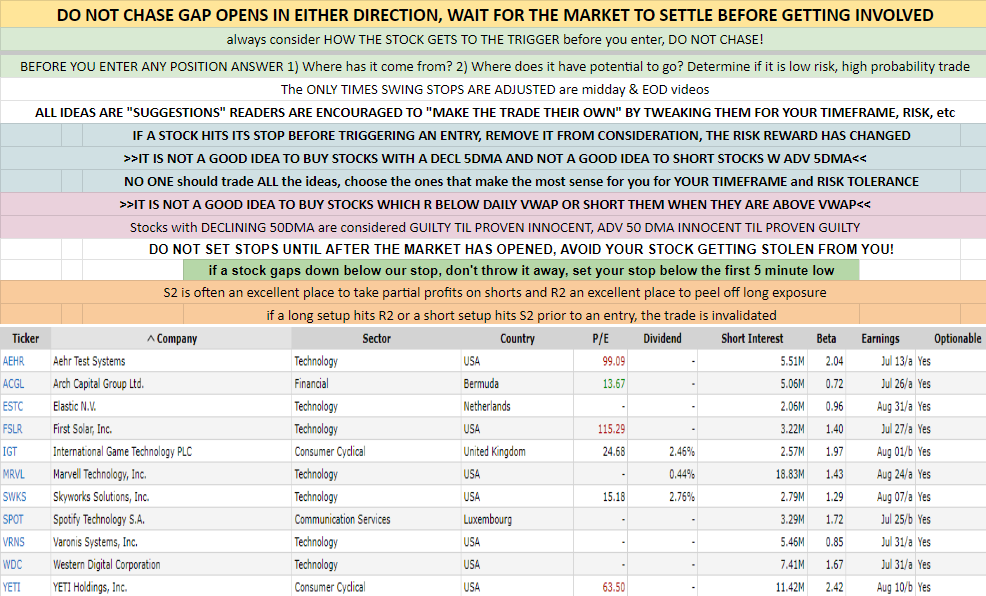Select the beta value 0.72
Screen dimensions: 986x596
click(x=834, y=384)
